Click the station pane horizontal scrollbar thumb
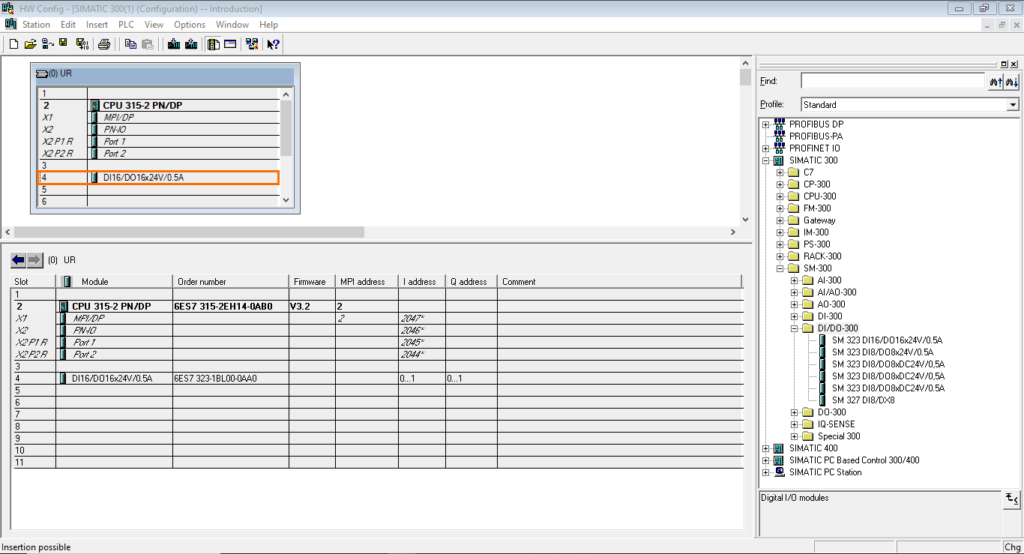 (x=189, y=232)
